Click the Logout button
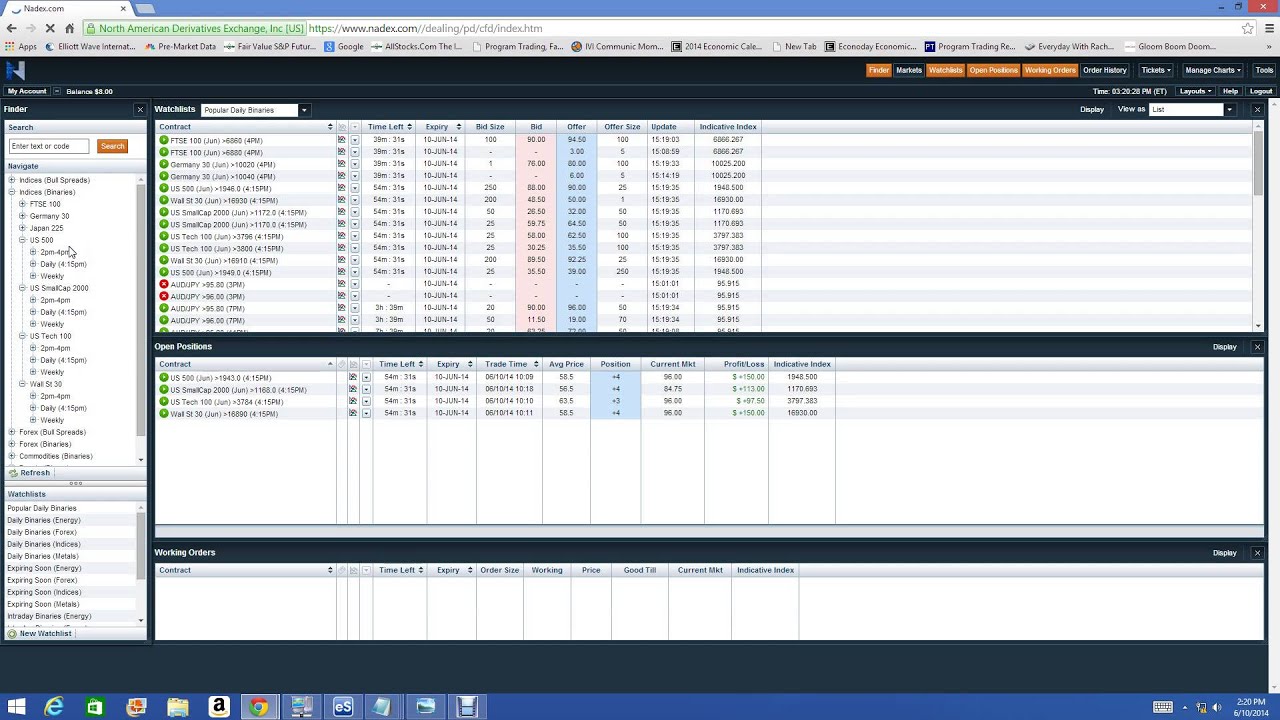Image resolution: width=1280 pixels, height=720 pixels. click(1261, 91)
